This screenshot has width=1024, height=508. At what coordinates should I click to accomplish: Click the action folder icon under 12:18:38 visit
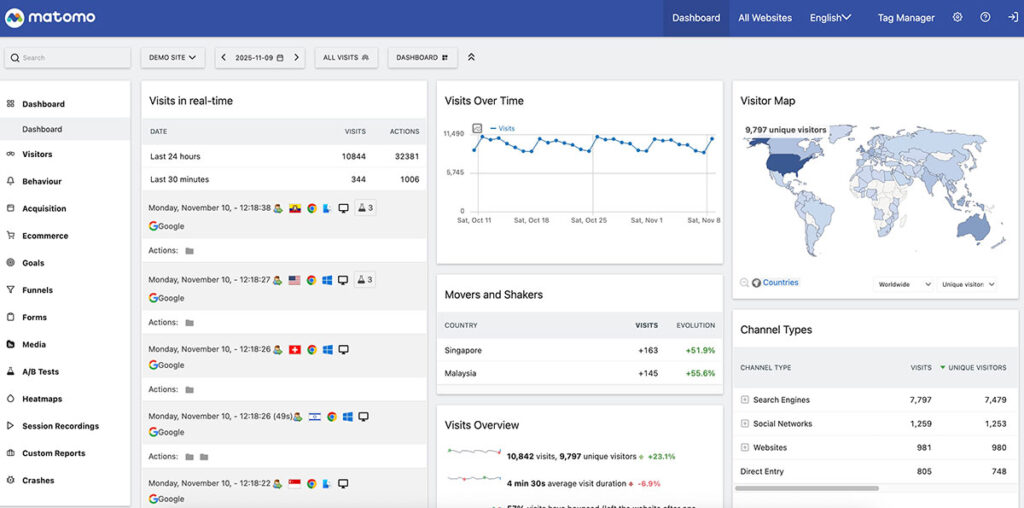(189, 251)
